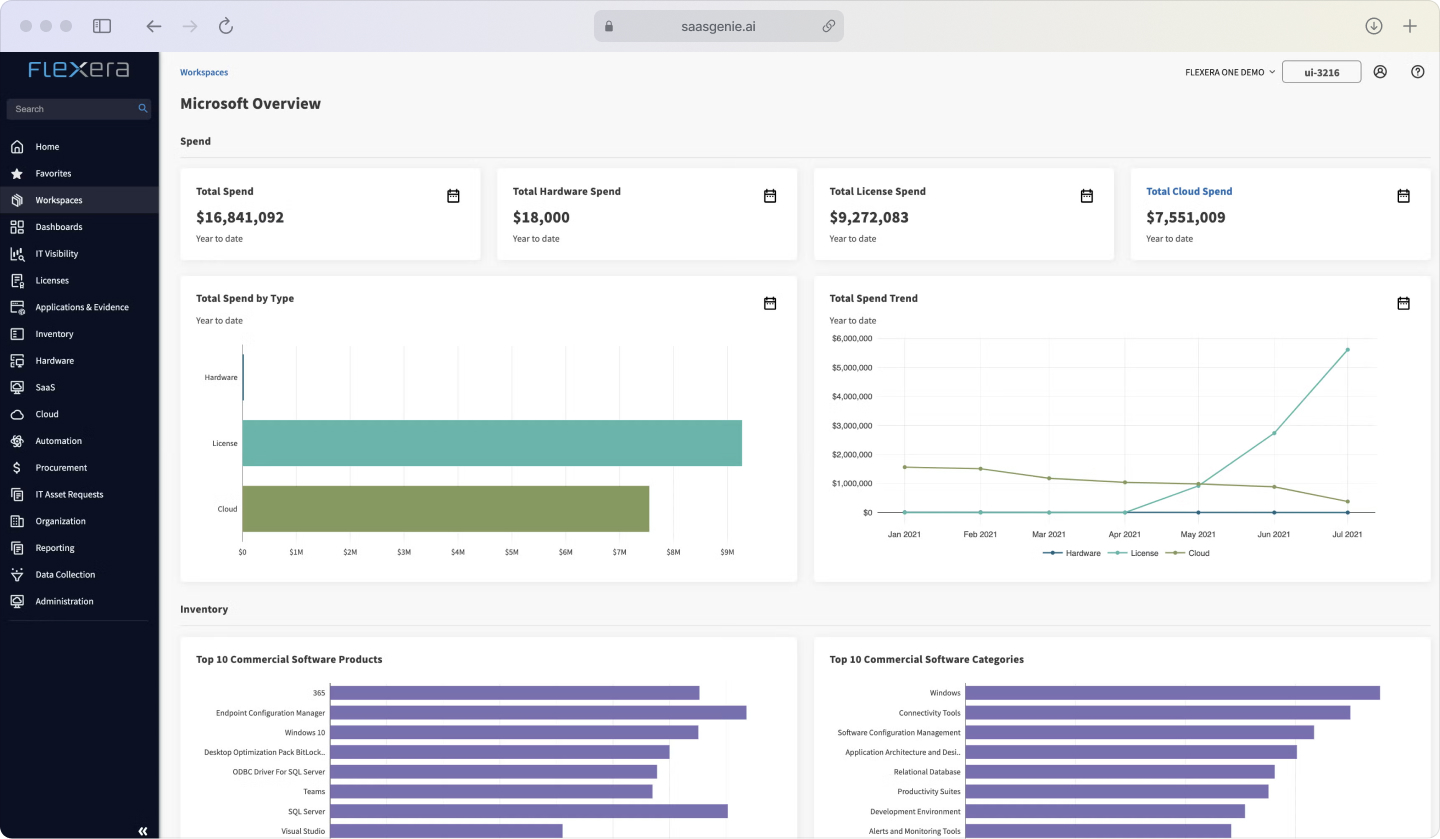Click the License bar in spend chart
The height and width of the screenshot is (839, 1440).
click(492, 443)
